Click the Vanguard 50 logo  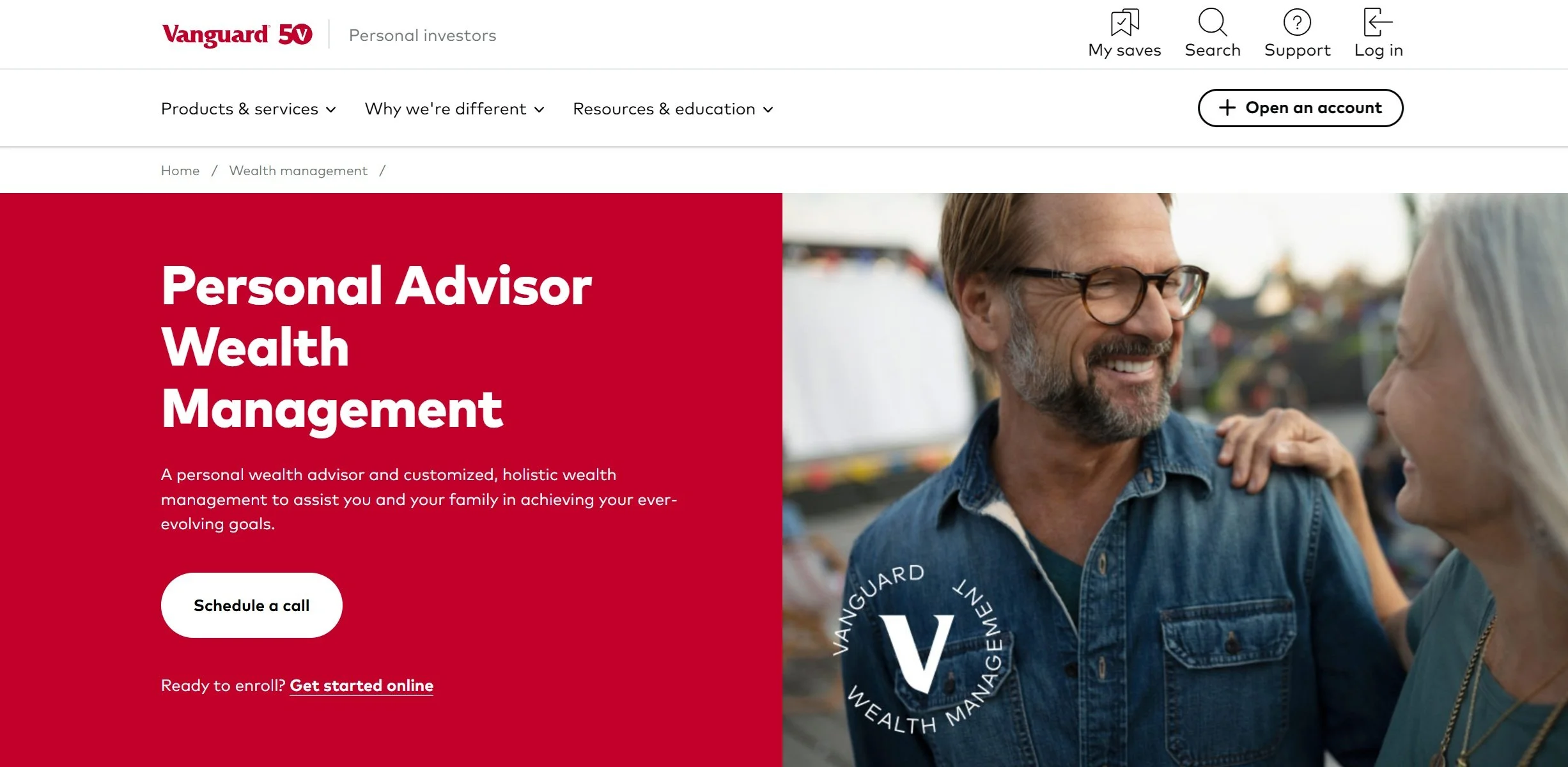[237, 35]
